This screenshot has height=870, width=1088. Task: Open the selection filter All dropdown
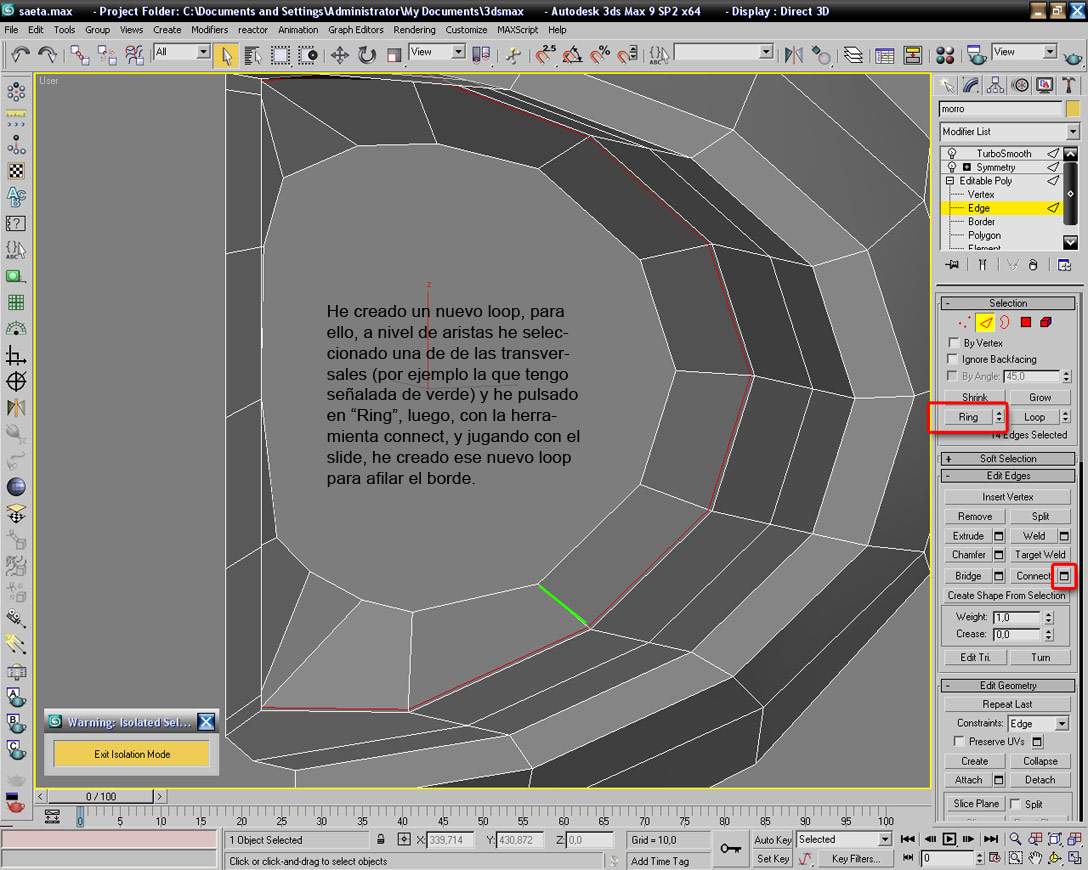[182, 52]
